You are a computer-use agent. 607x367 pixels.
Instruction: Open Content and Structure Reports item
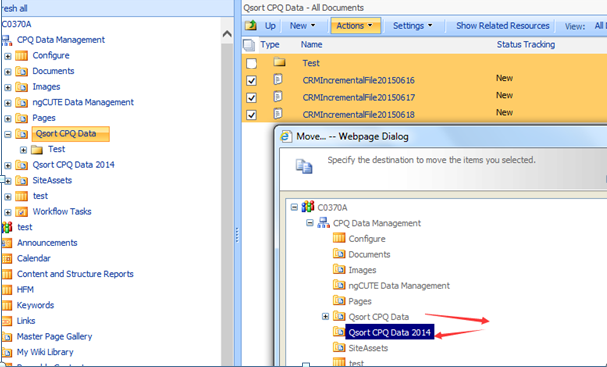tap(75, 274)
